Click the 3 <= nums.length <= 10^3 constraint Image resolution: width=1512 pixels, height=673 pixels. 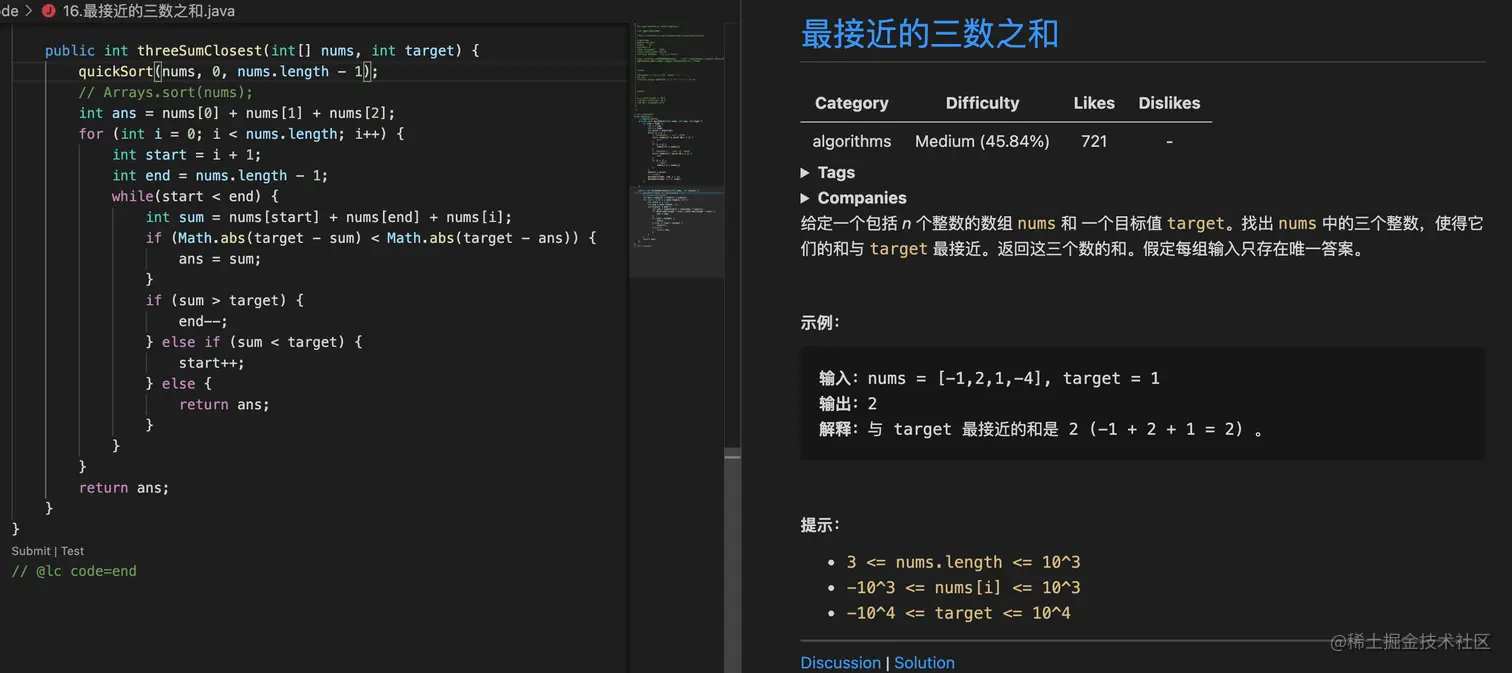pos(963,562)
